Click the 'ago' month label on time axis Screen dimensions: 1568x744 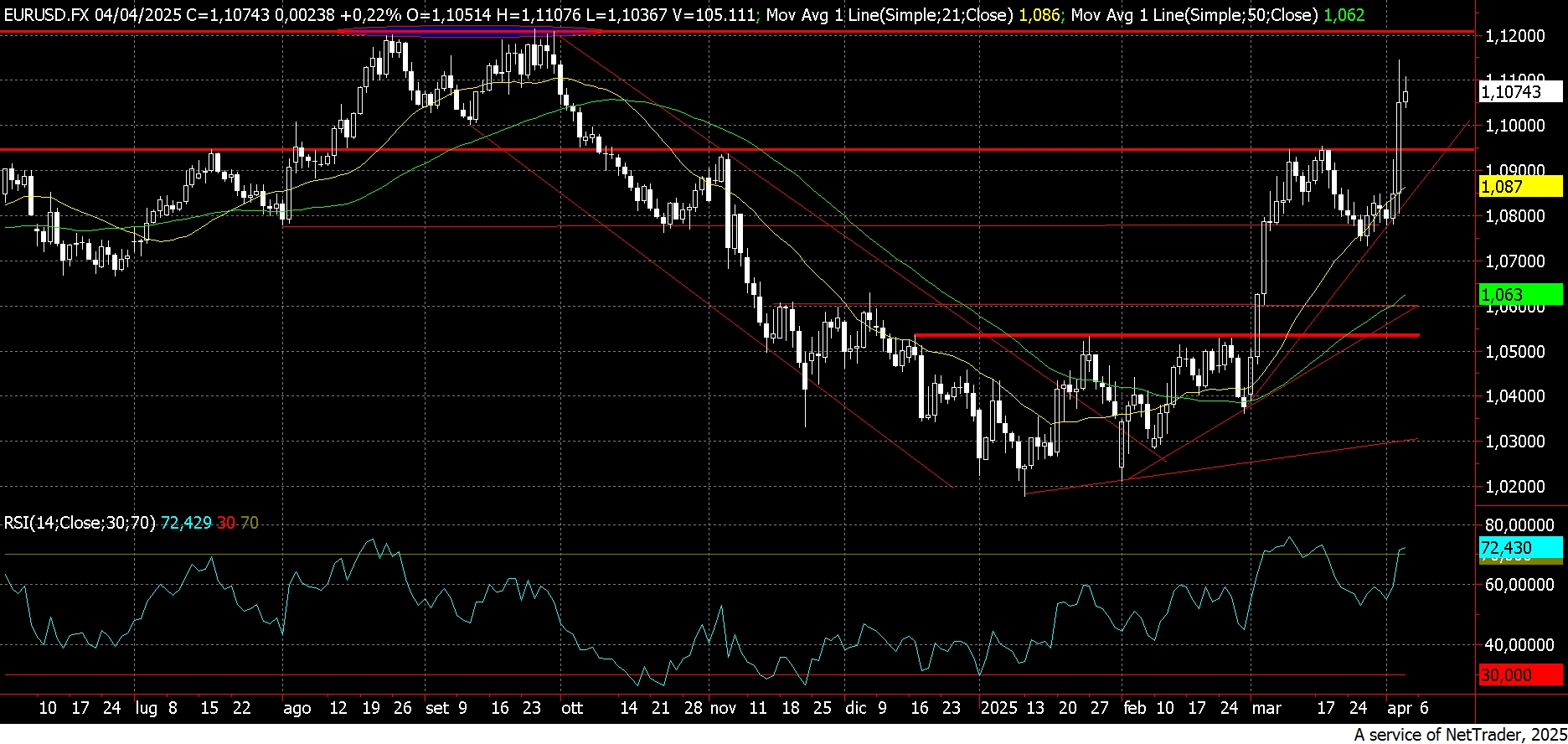click(x=297, y=709)
